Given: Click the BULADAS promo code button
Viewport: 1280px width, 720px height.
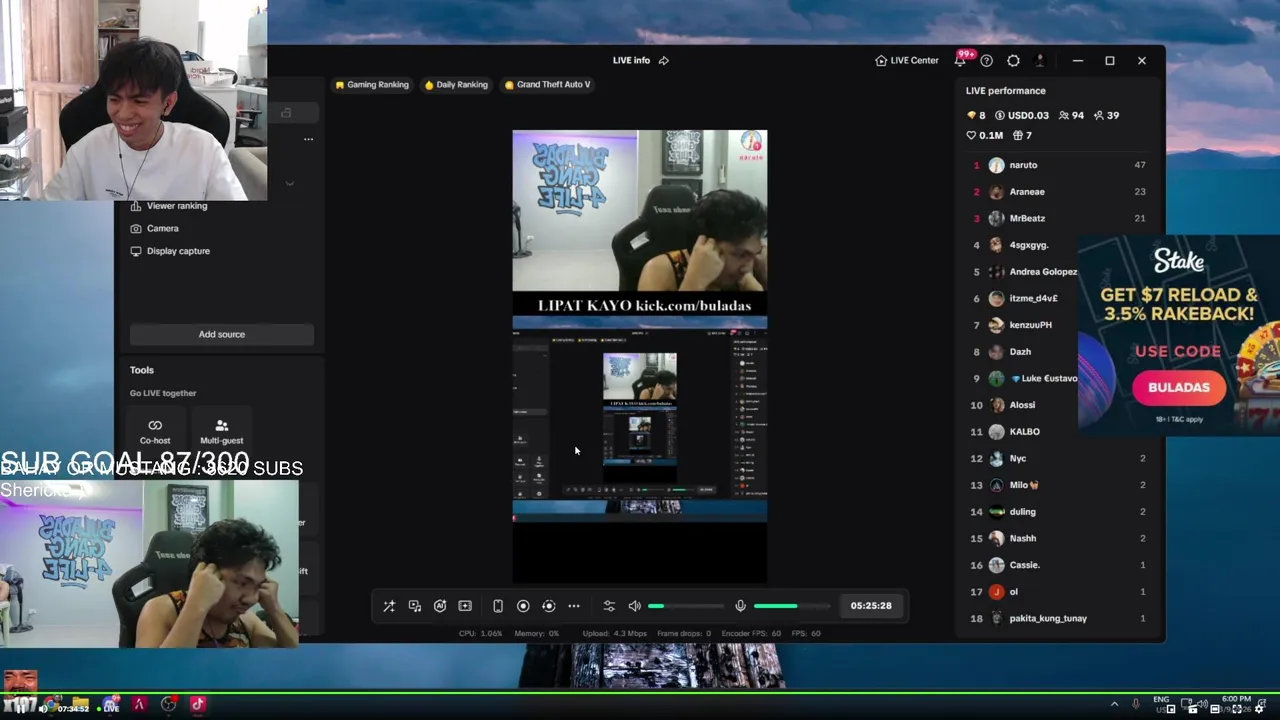Looking at the screenshot, I should (1178, 388).
